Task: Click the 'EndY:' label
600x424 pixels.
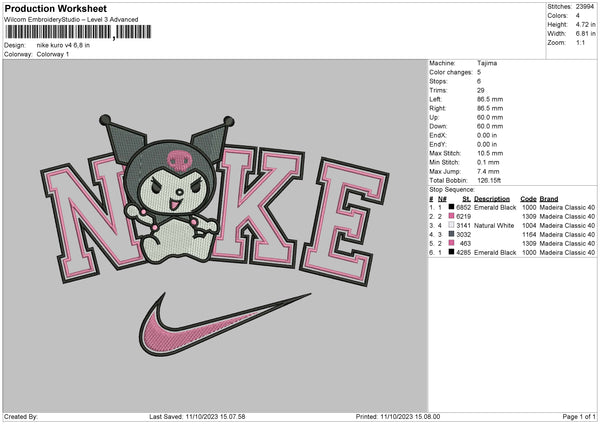Action: click(x=438, y=144)
